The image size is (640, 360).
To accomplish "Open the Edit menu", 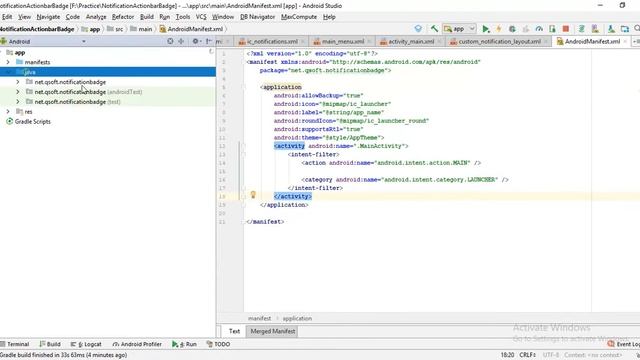I will point(7,17).
